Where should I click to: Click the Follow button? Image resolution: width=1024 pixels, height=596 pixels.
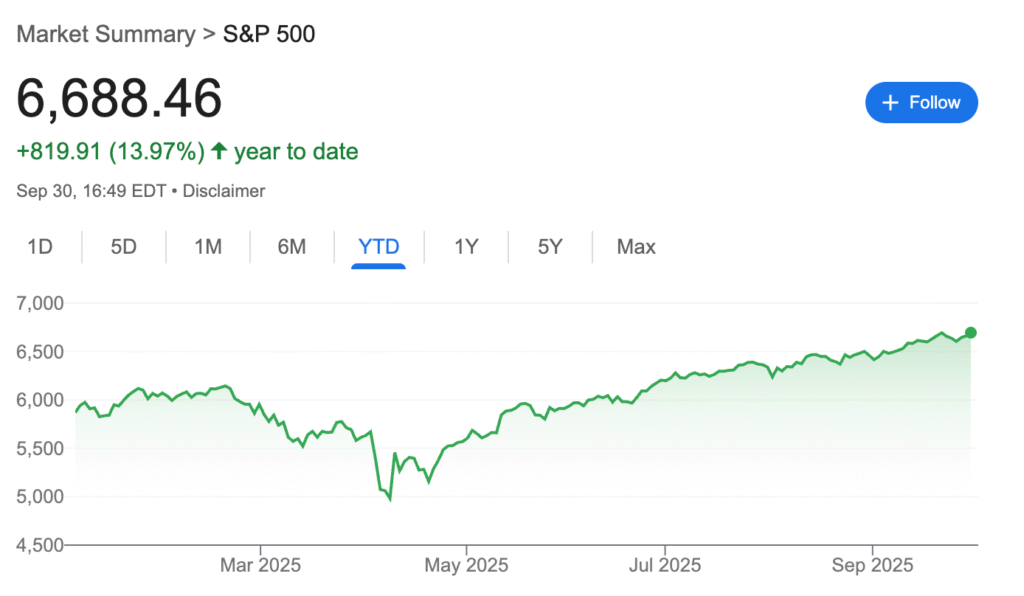921,102
